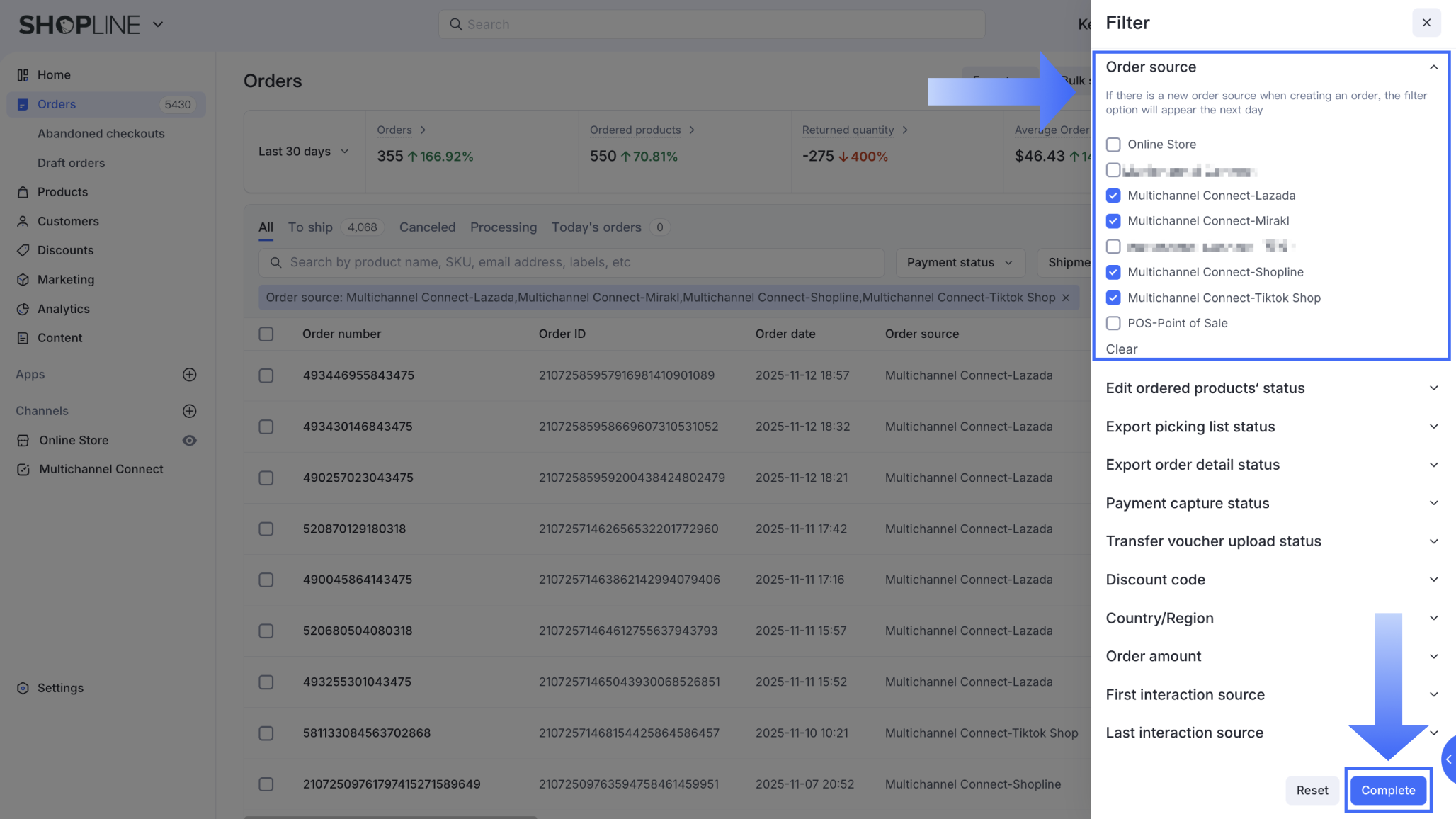1456x819 pixels.
Task: Switch to the To ship tab
Action: [310, 227]
